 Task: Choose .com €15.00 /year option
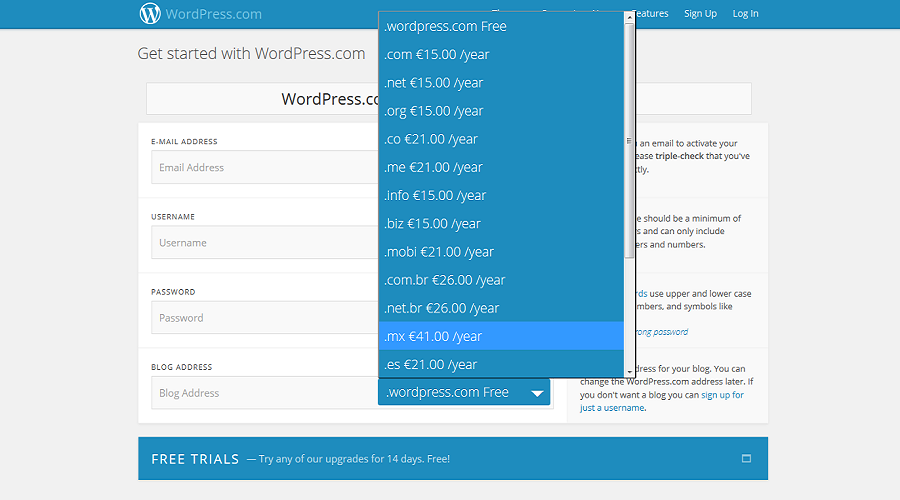click(501, 55)
